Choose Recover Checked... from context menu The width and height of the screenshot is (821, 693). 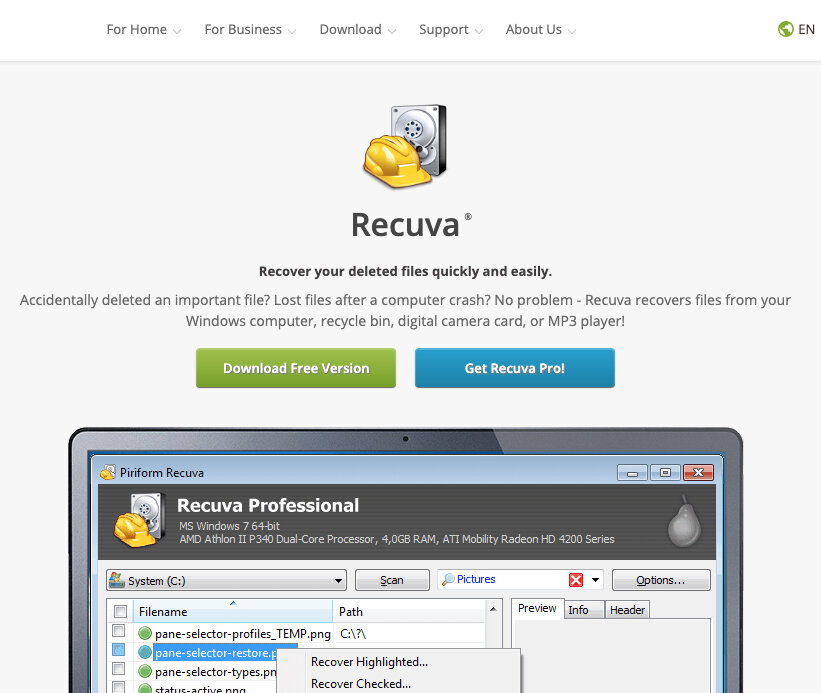pyautogui.click(x=361, y=684)
